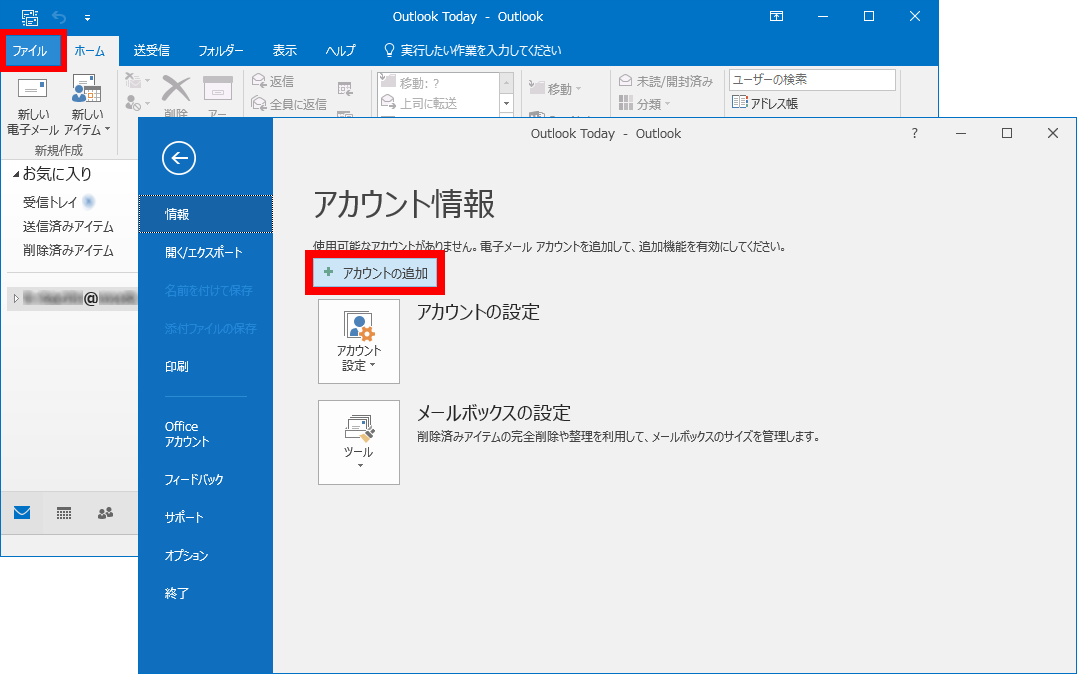The image size is (1077, 674).
Task: Click the back arrow in Backstage view
Action: coord(178,157)
